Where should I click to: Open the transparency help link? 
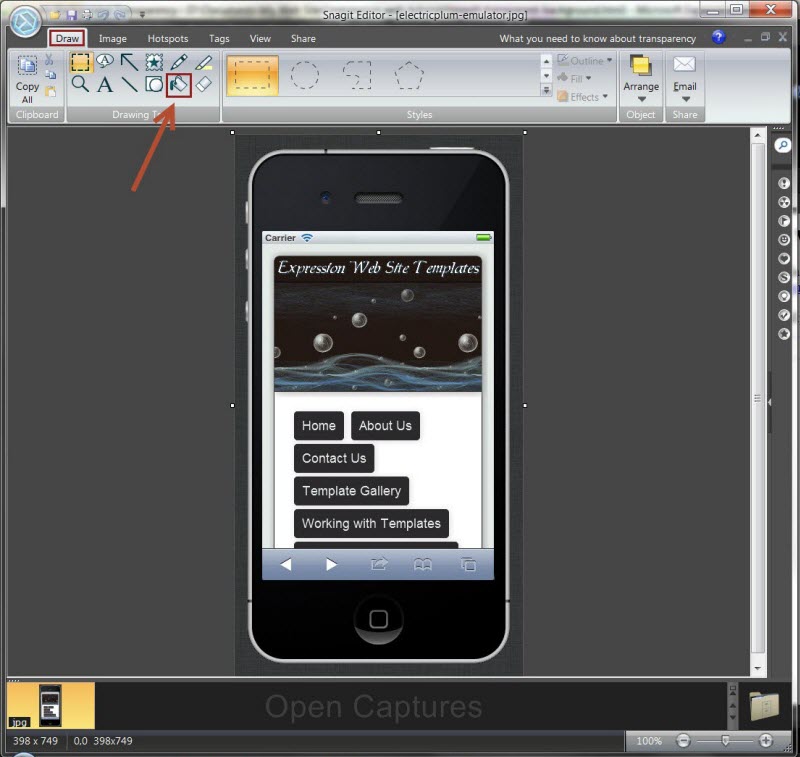click(597, 38)
